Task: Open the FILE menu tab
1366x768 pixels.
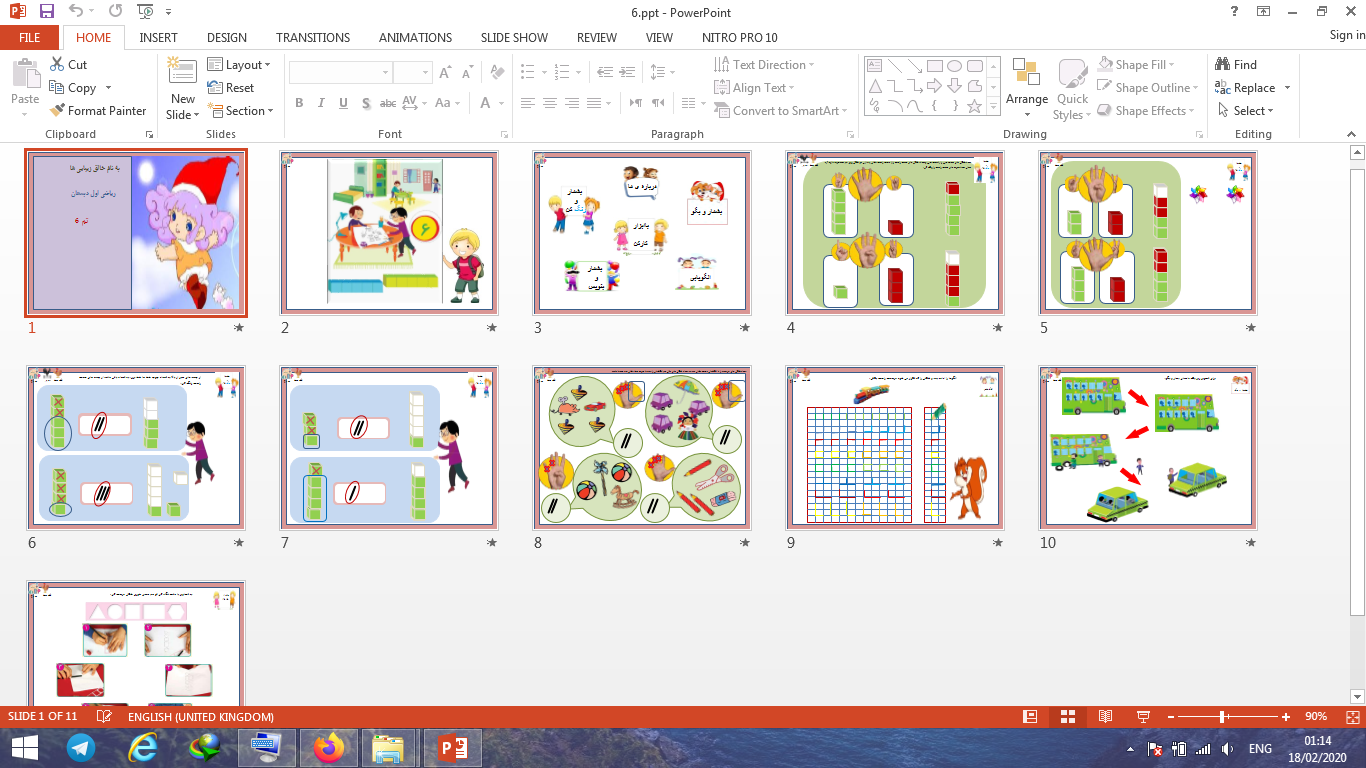Action: click(30, 37)
